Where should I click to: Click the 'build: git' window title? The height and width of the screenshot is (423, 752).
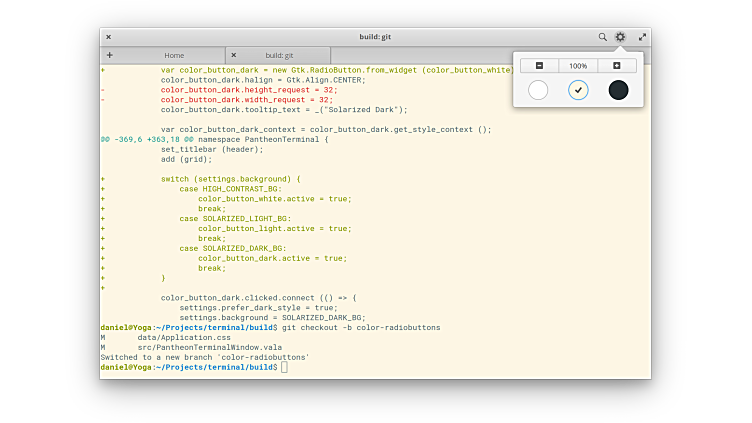pos(375,37)
